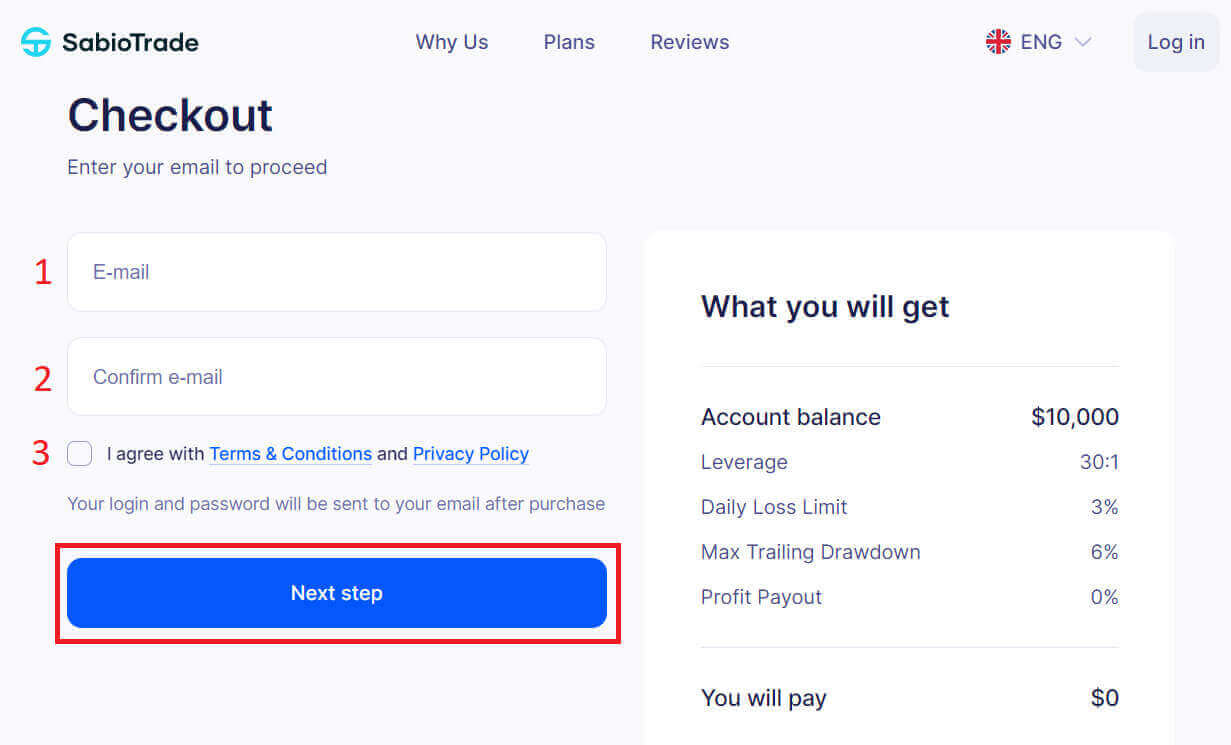
Task: Click the You will pay total amount
Action: (1104, 697)
